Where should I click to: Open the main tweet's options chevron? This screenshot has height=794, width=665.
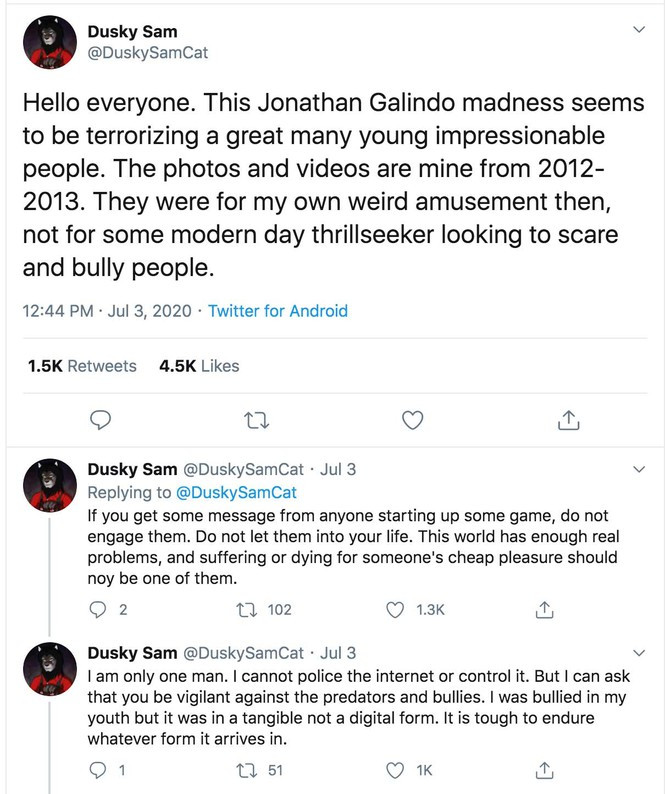click(640, 31)
